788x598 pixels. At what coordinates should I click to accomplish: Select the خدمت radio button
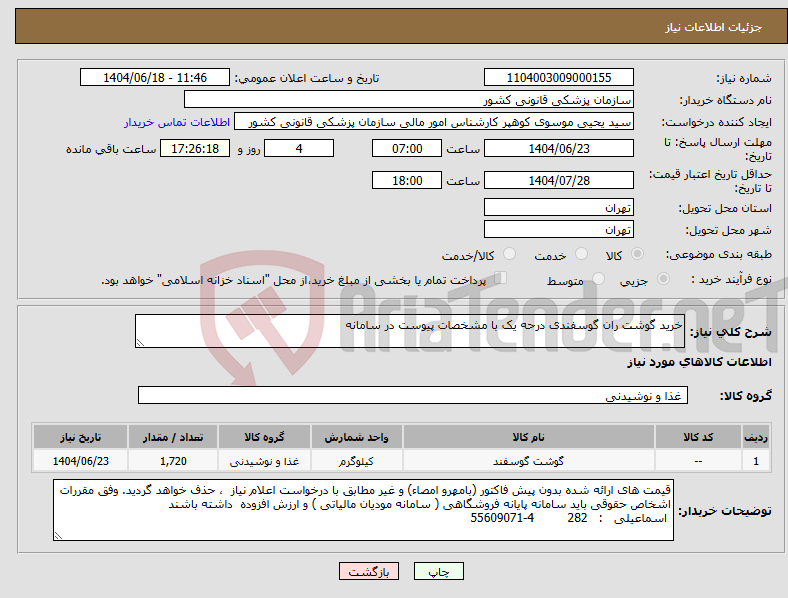tap(581, 254)
